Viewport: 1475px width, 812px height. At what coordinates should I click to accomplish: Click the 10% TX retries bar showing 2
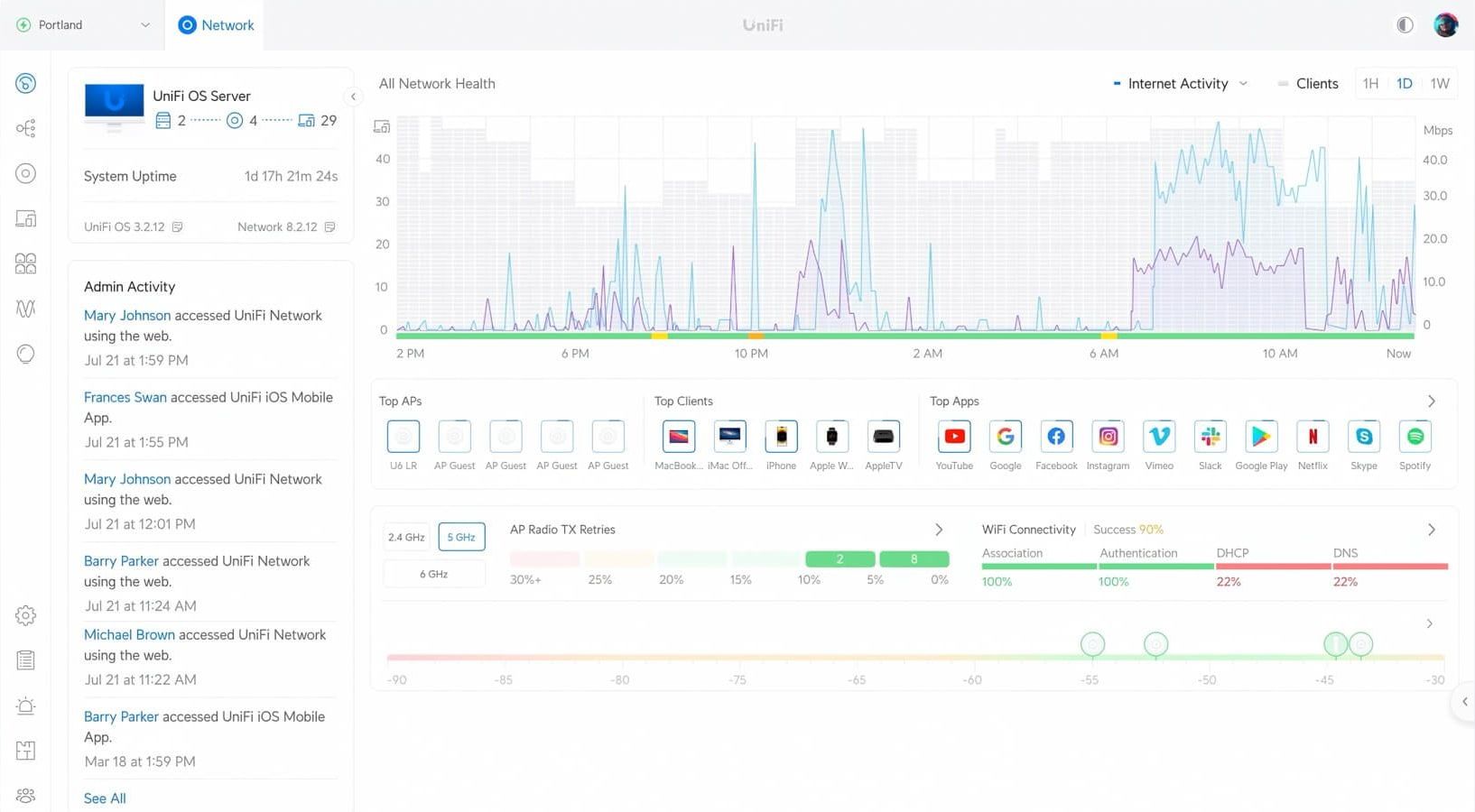click(840, 559)
